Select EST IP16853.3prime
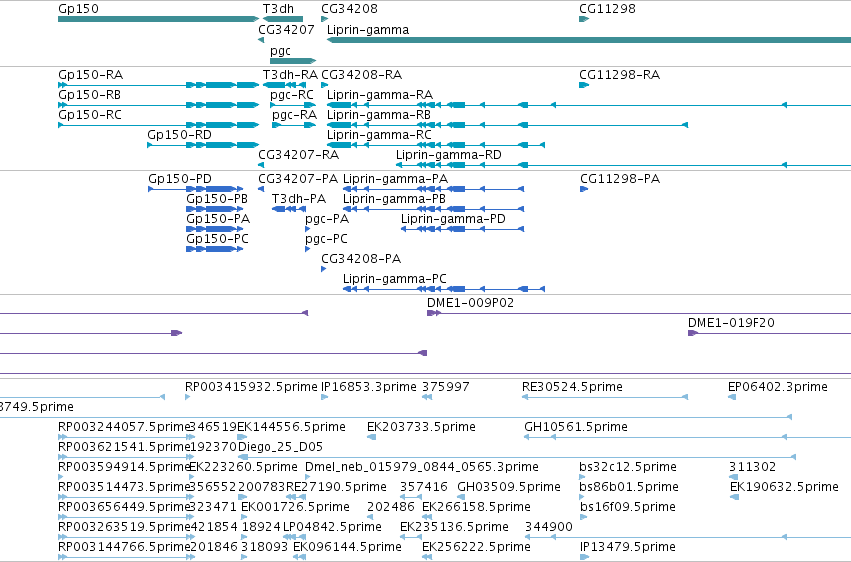This screenshot has width=851, height=562. coord(325,397)
